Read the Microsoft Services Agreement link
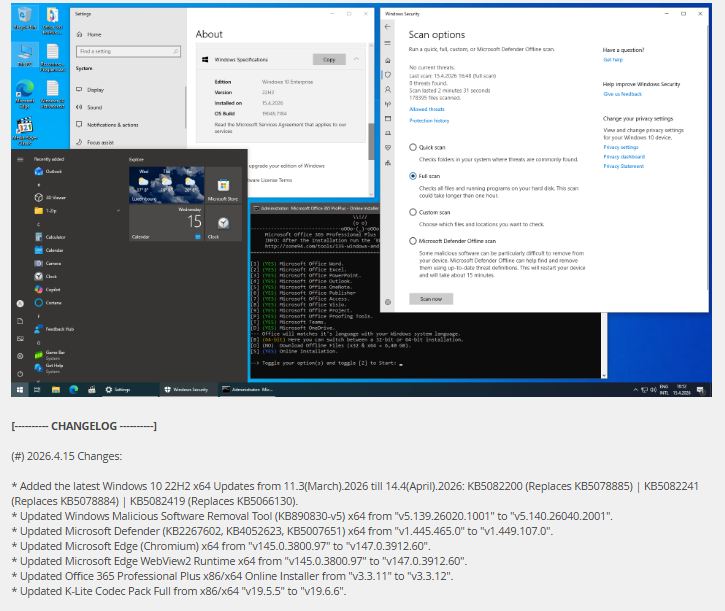The image size is (725, 611). (280, 128)
